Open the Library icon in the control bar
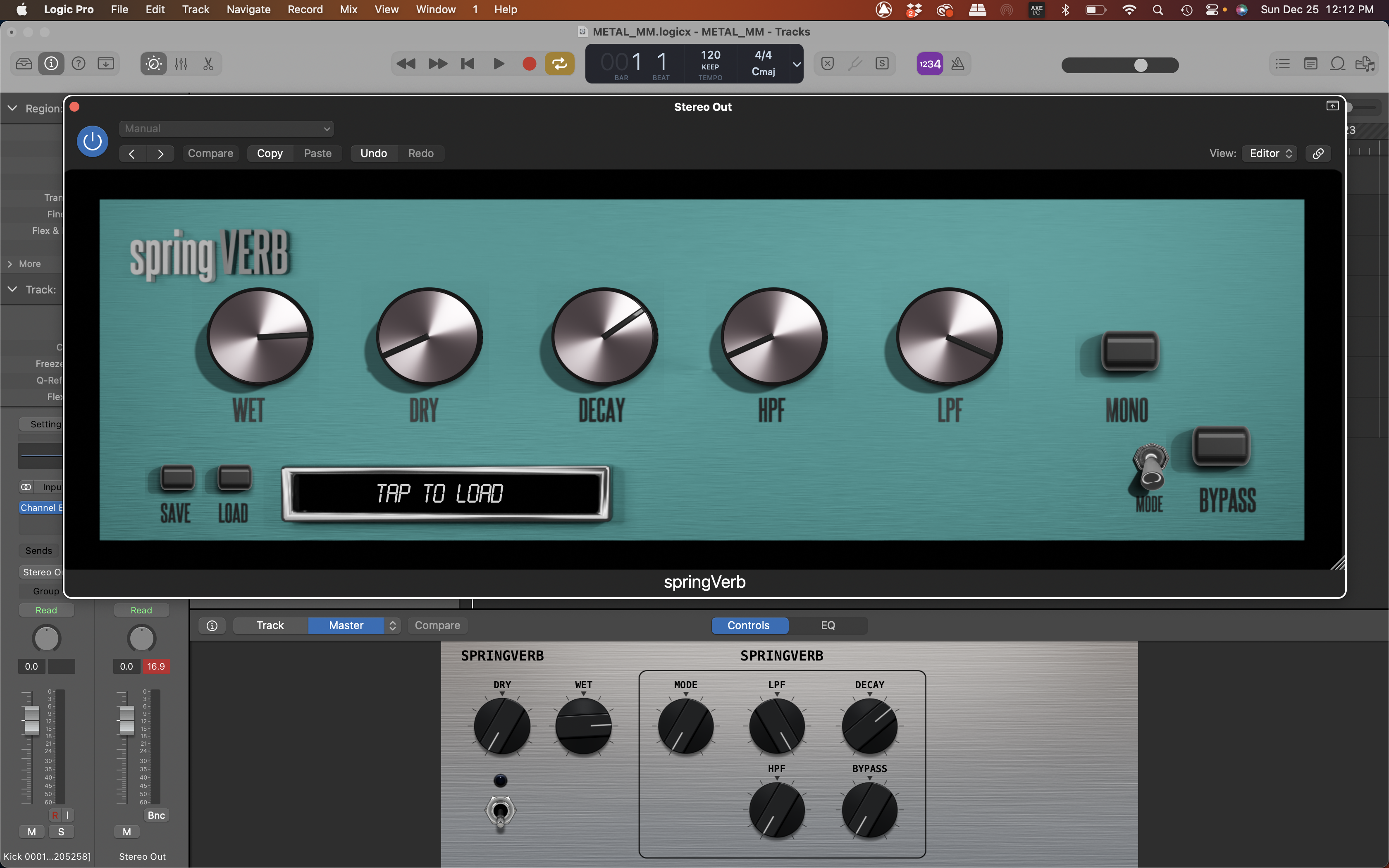1389x868 pixels. coord(24,64)
